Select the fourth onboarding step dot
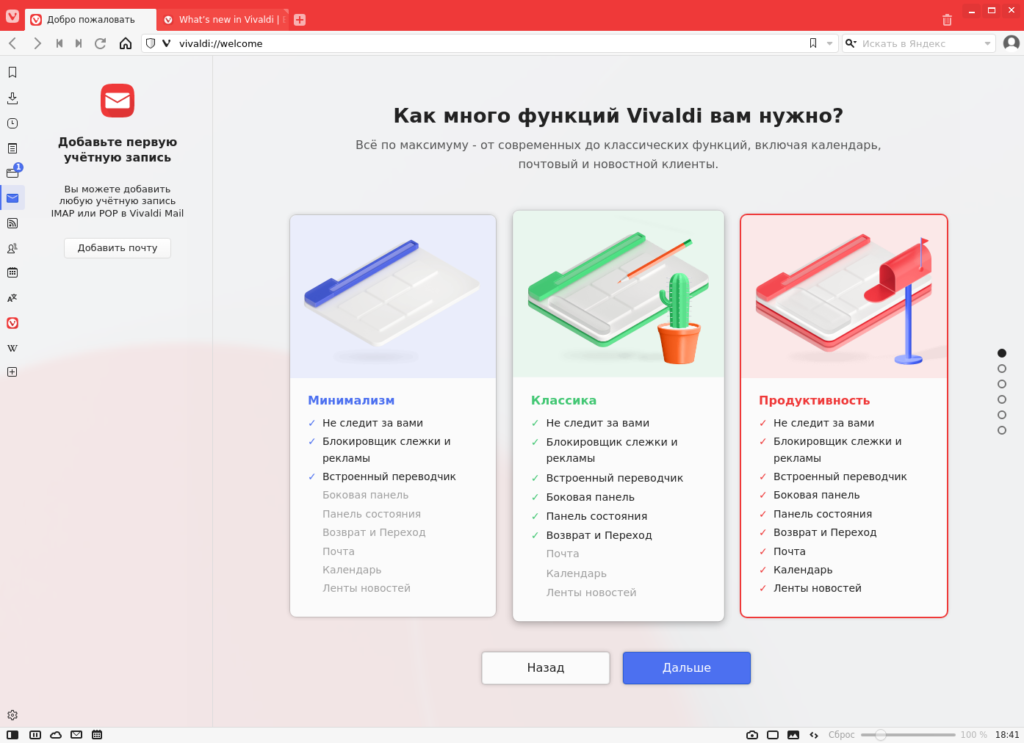 [x=1002, y=400]
